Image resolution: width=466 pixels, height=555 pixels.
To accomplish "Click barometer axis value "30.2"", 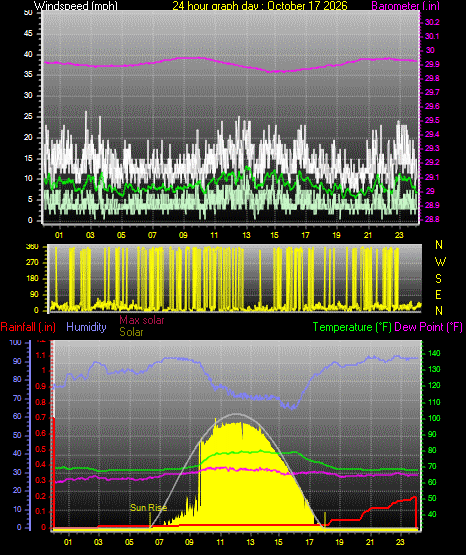I will pos(432,22).
